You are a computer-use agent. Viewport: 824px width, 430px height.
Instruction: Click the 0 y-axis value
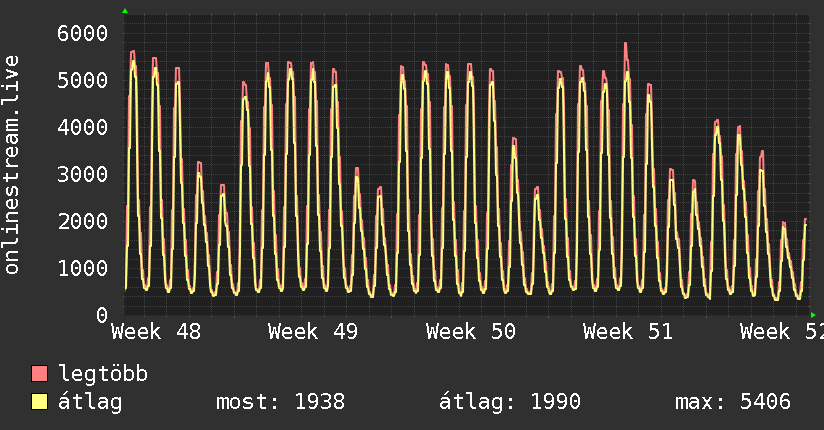click(102, 315)
